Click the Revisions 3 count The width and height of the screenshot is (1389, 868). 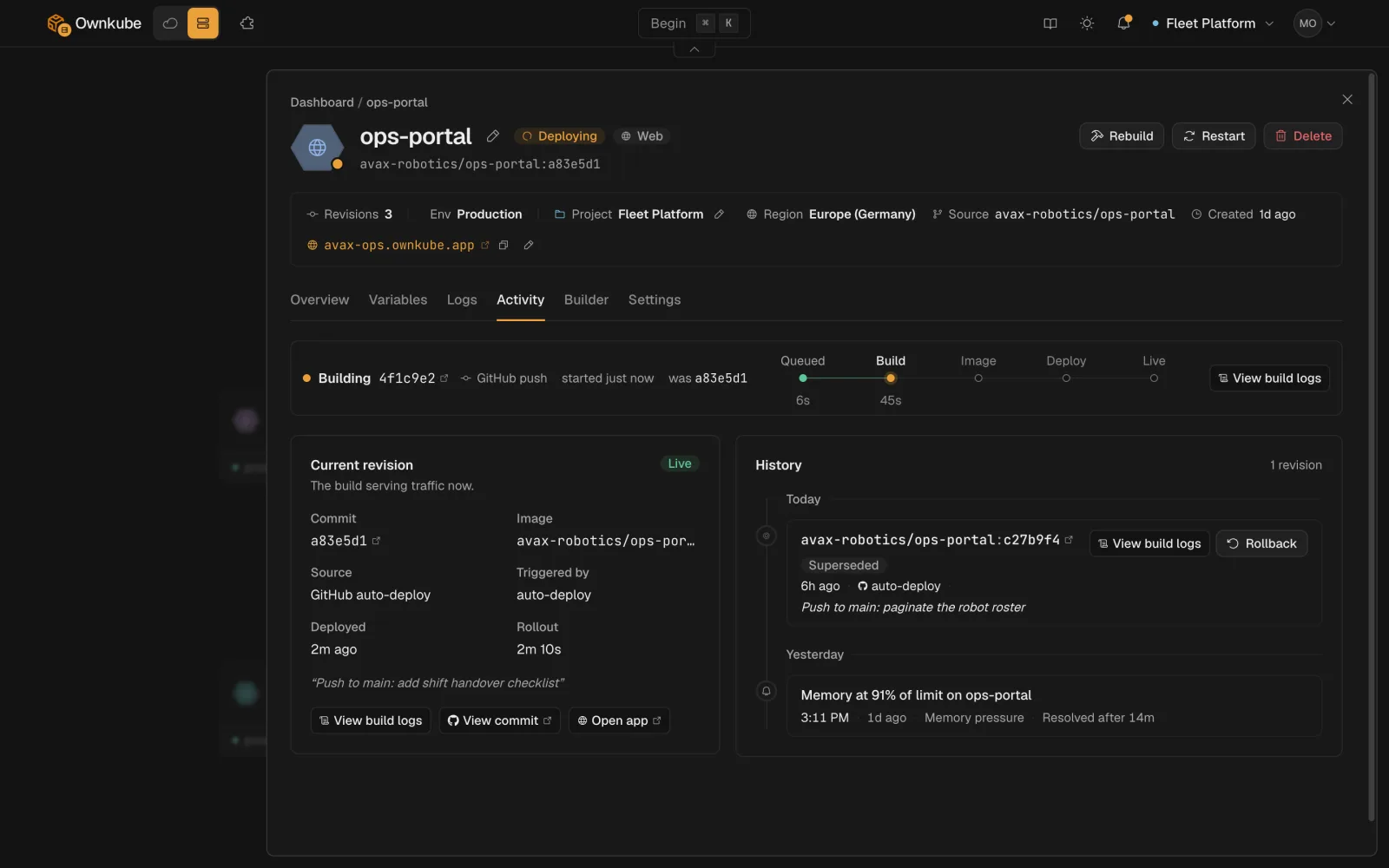point(350,214)
